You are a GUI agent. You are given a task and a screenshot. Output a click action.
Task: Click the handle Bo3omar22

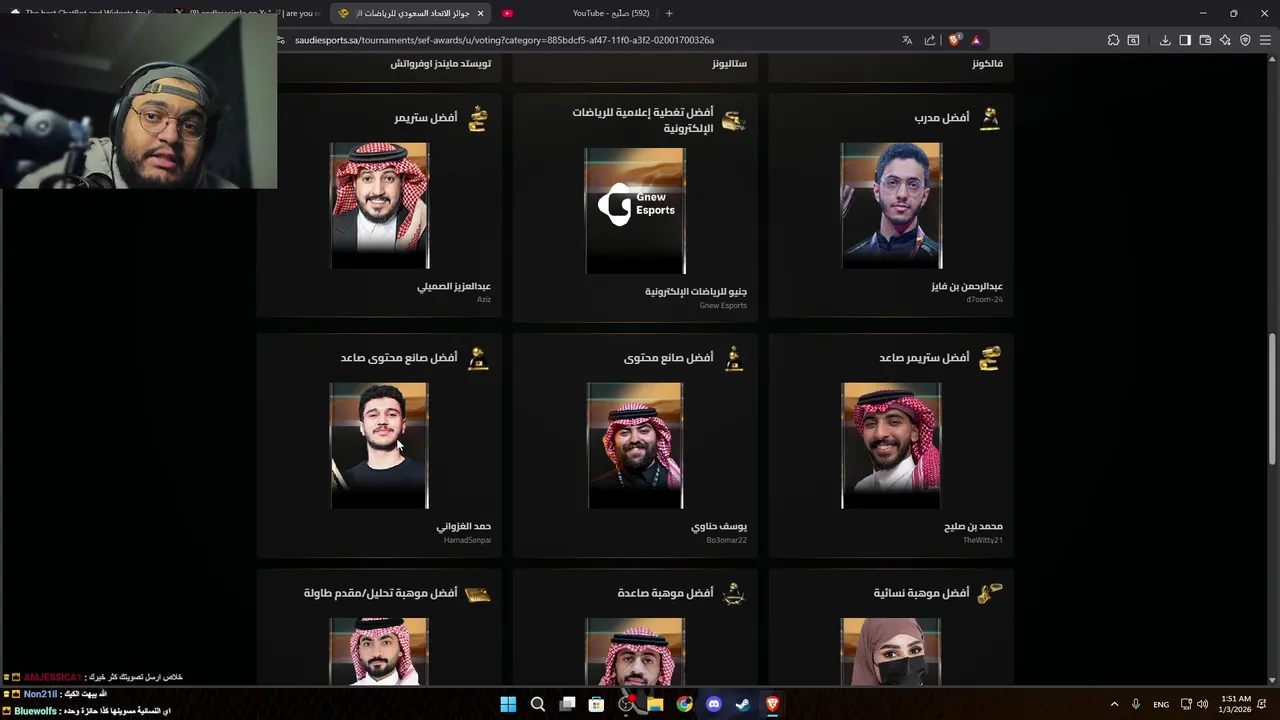point(726,540)
